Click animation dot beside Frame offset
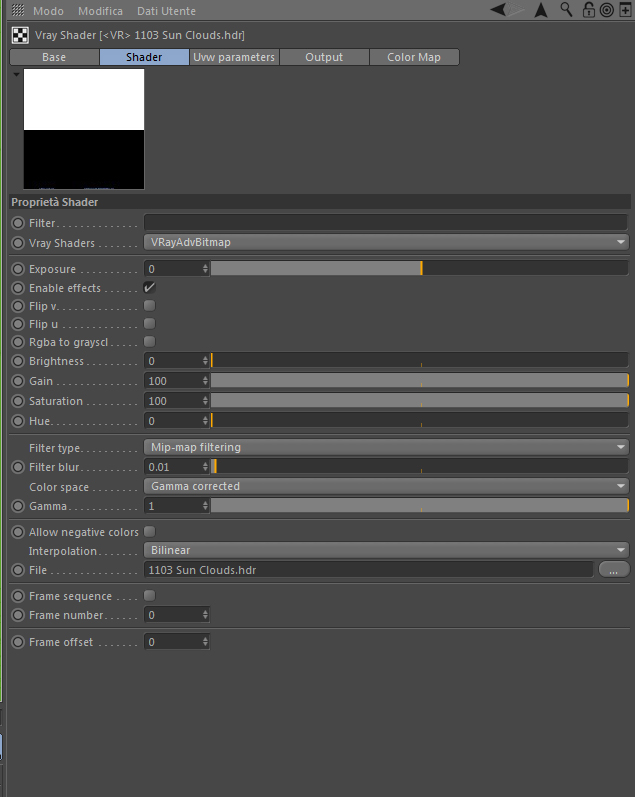Viewport: 635px width, 797px height. click(18, 642)
